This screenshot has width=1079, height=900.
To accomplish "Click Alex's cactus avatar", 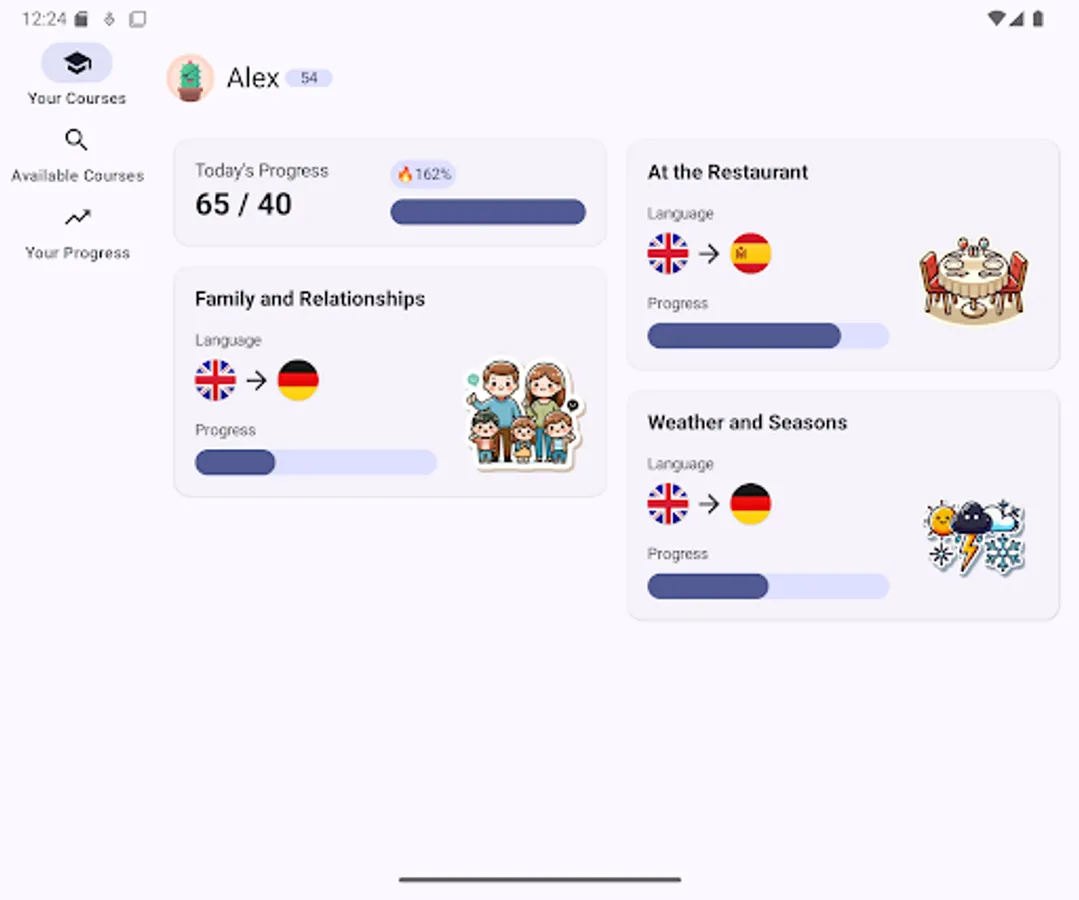I will click(x=190, y=78).
